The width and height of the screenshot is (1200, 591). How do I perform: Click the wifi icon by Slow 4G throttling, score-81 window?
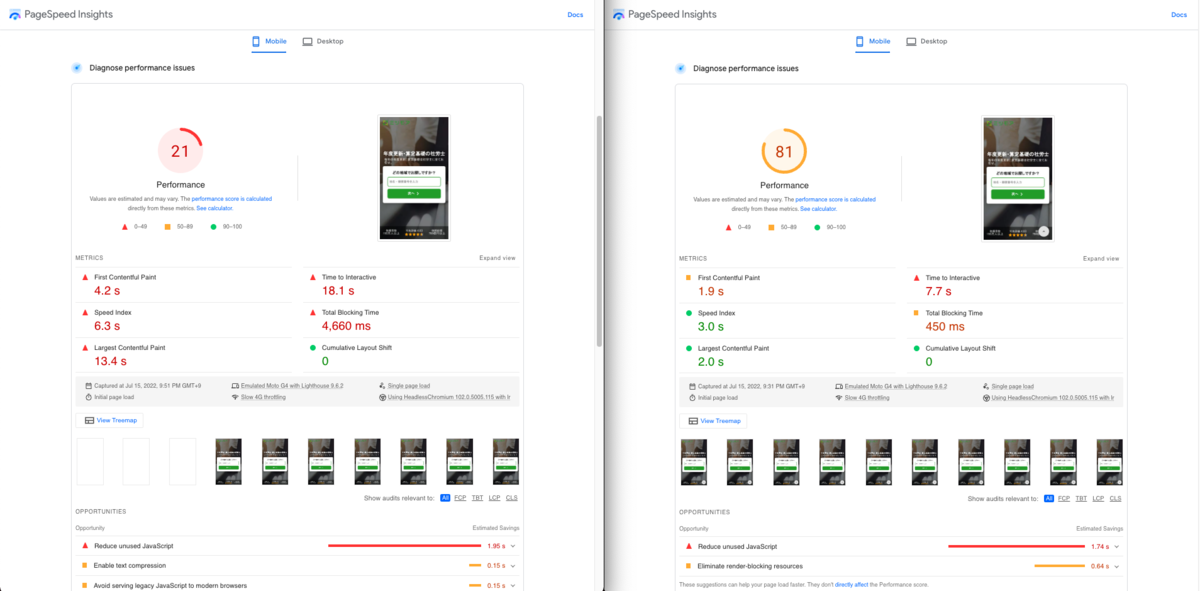click(839, 397)
